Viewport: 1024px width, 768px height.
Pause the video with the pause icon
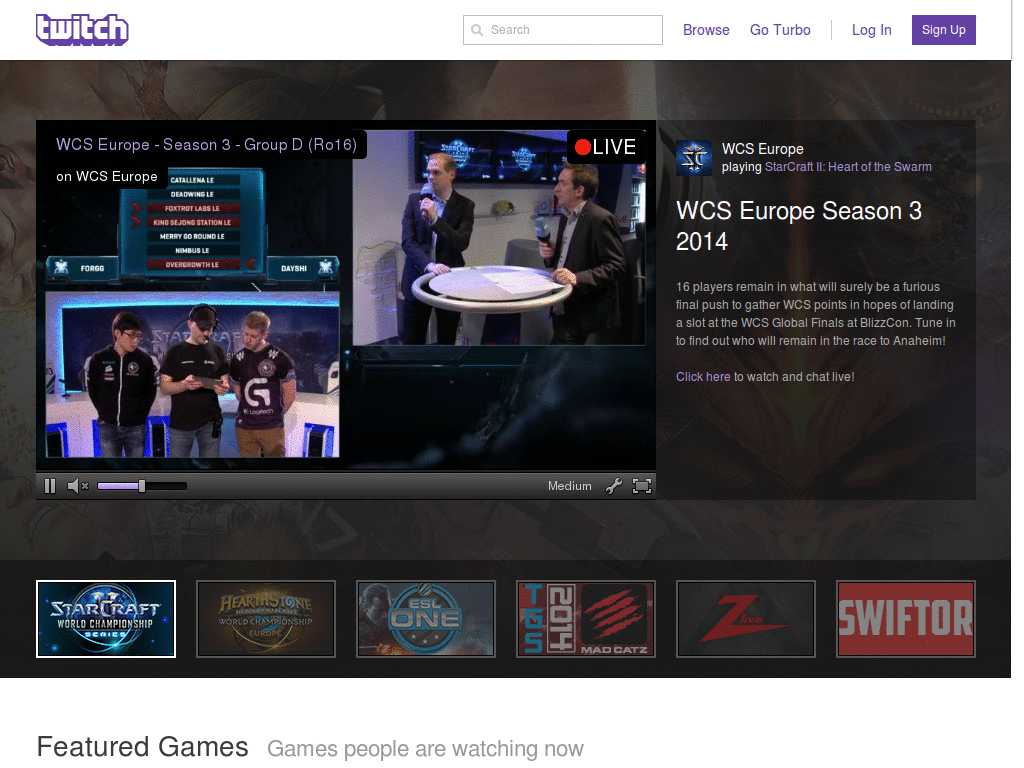coord(50,486)
